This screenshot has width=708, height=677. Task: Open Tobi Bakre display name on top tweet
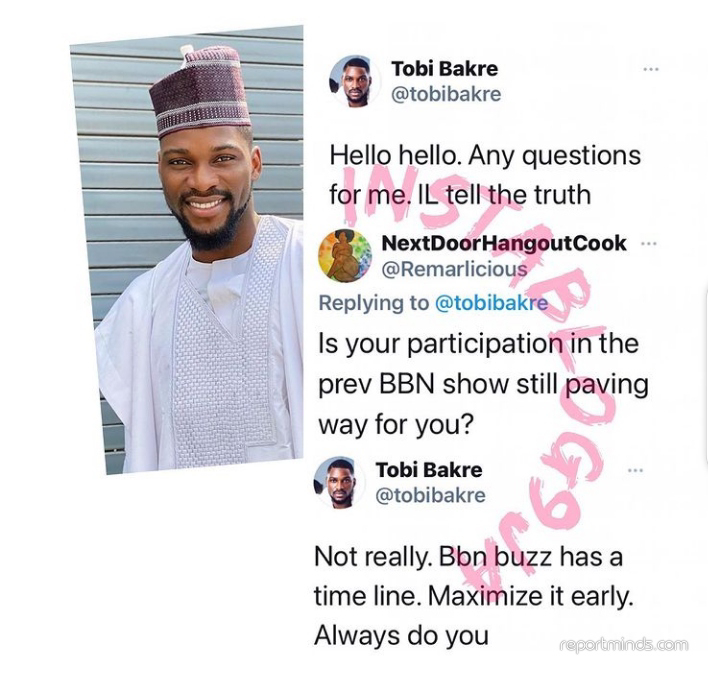pyautogui.click(x=444, y=69)
